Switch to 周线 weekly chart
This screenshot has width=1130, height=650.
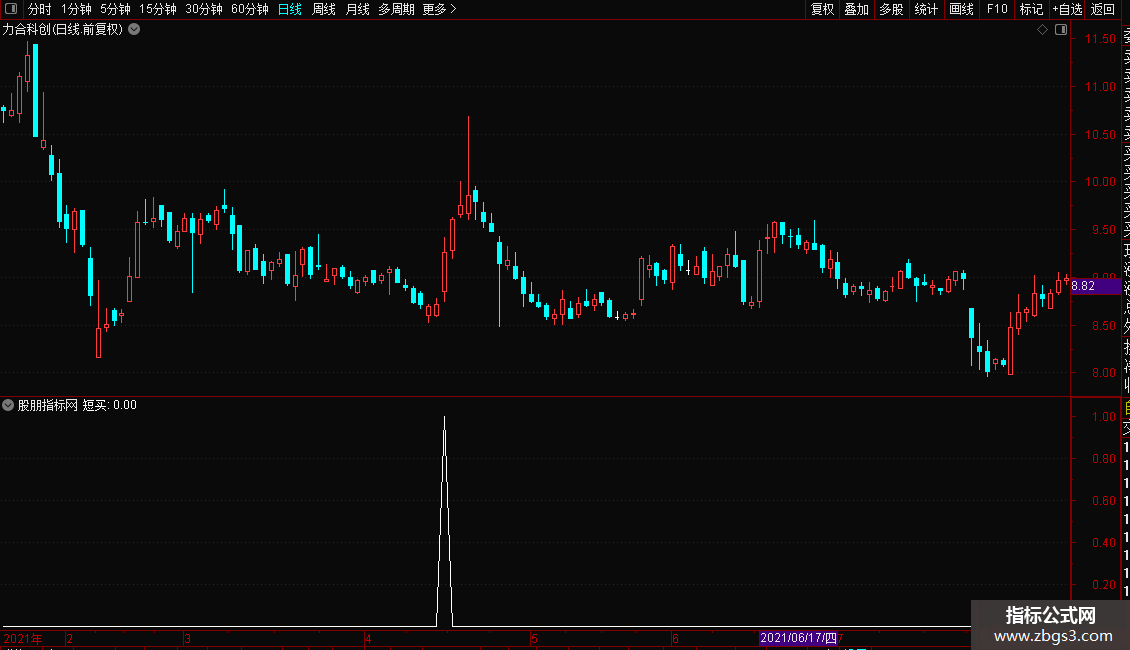pyautogui.click(x=324, y=9)
